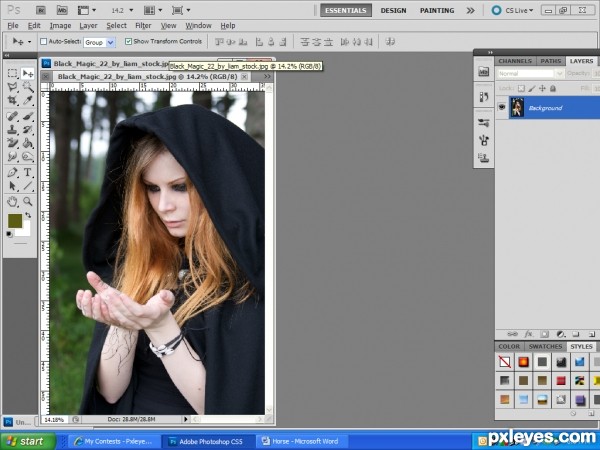The width and height of the screenshot is (600, 450).
Task: Link layers icon in Layers panel
Action: click(x=512, y=334)
